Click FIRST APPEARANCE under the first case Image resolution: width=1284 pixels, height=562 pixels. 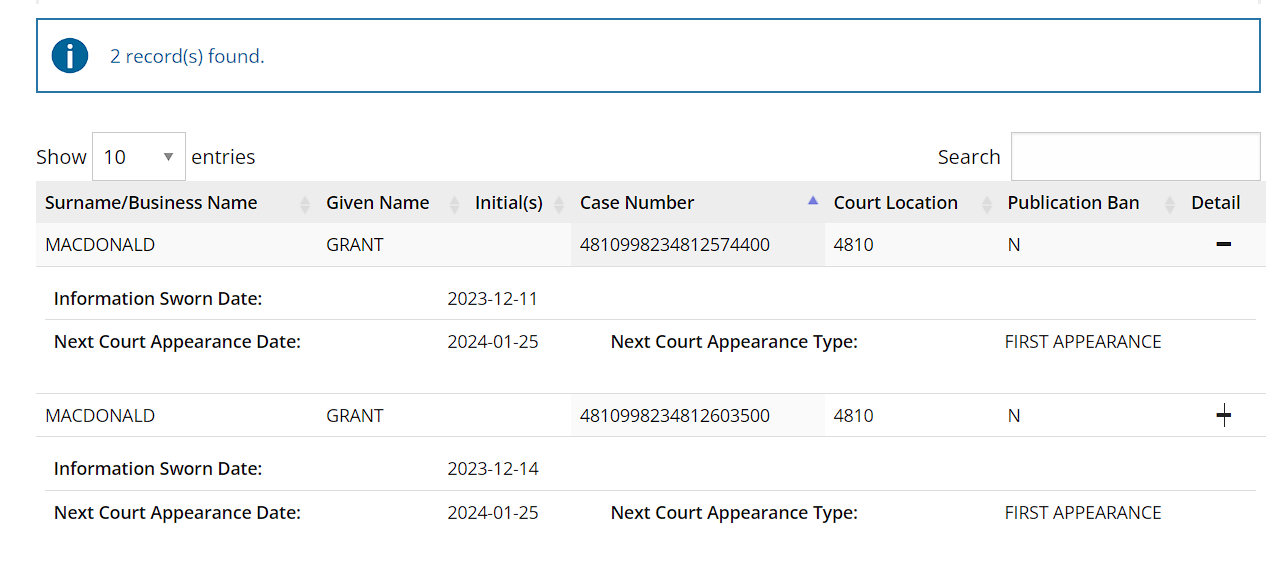1083,342
